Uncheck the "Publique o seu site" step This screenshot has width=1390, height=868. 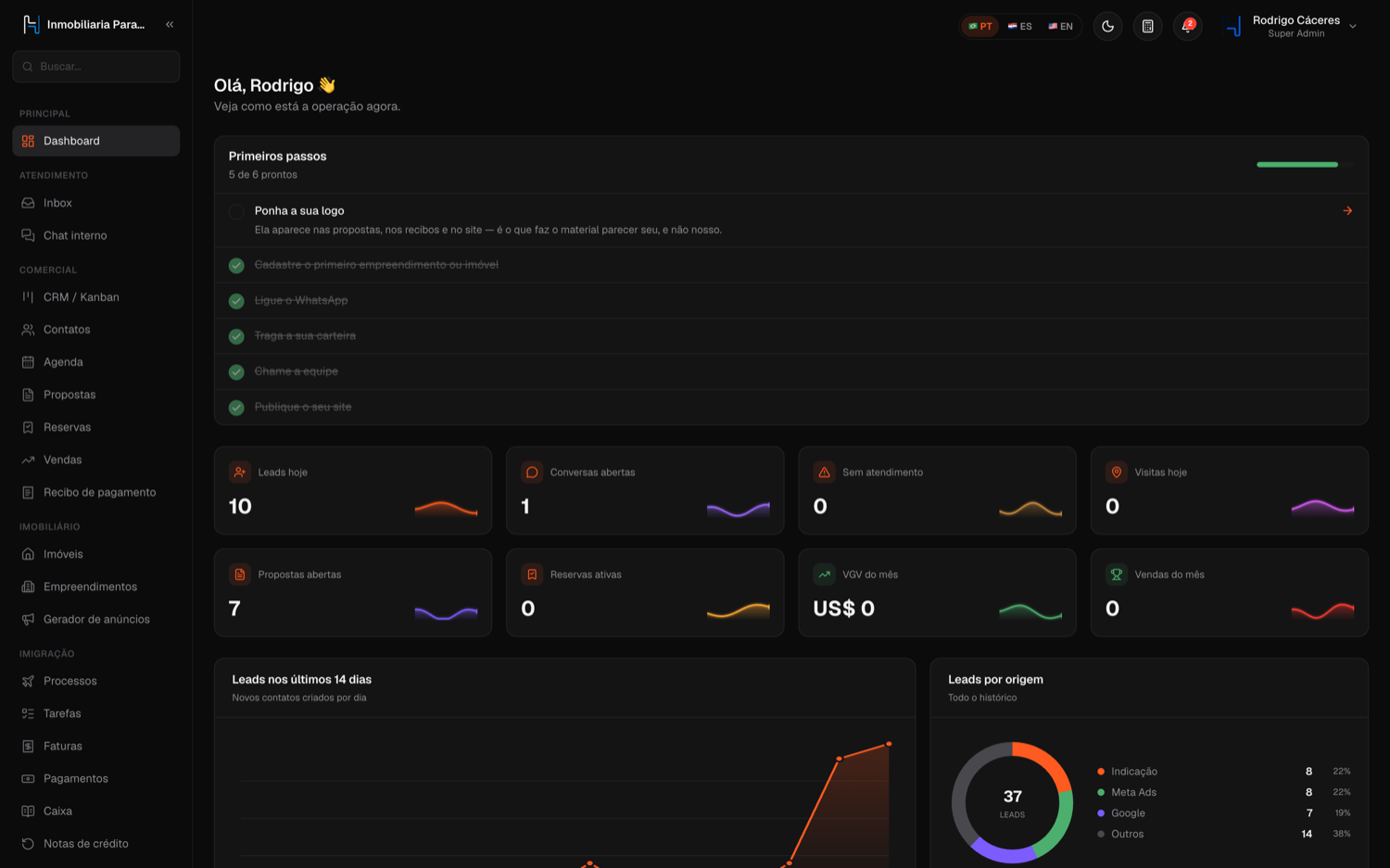pos(236,408)
